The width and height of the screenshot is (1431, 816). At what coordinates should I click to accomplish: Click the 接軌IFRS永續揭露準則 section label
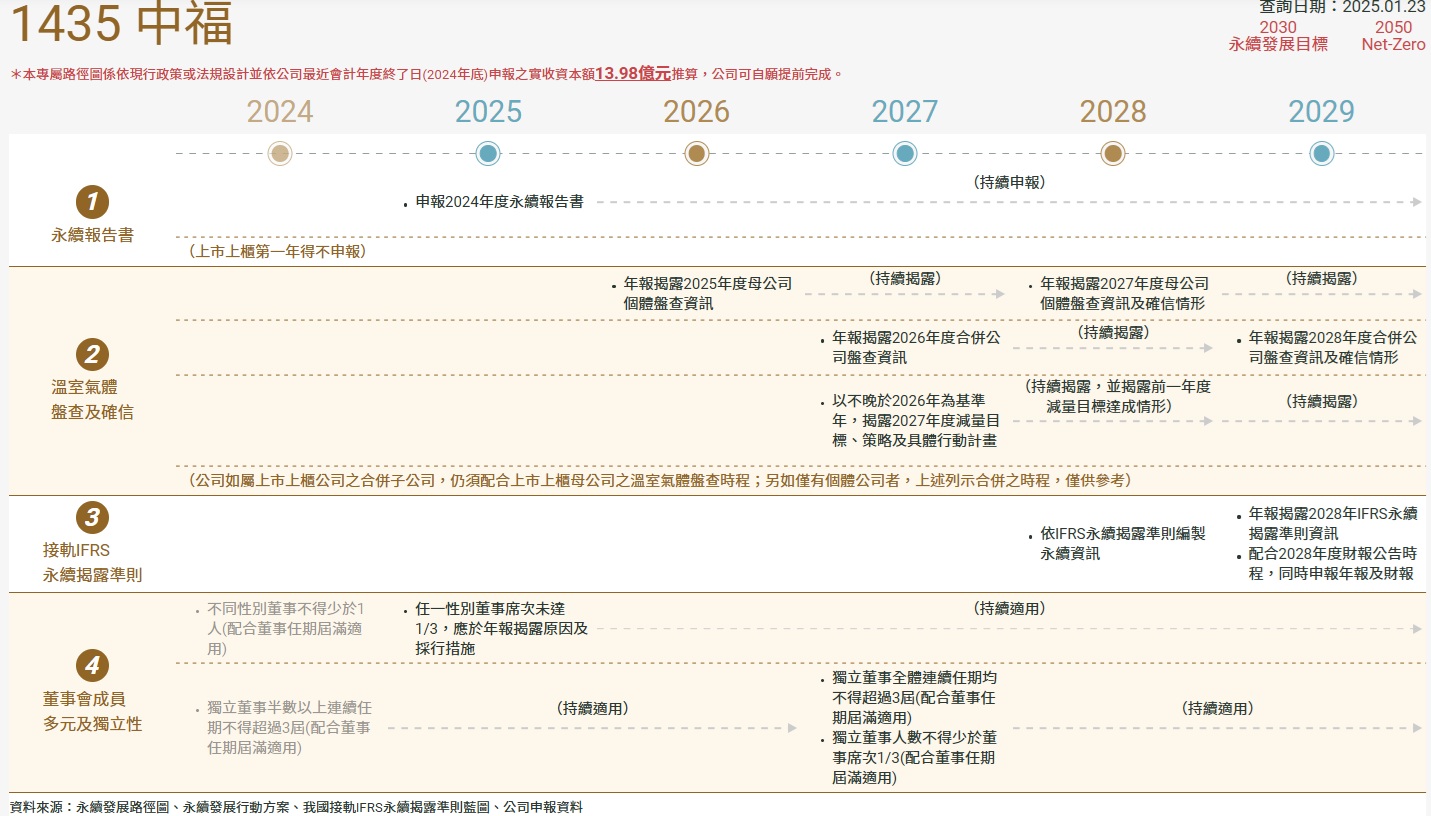(92, 563)
